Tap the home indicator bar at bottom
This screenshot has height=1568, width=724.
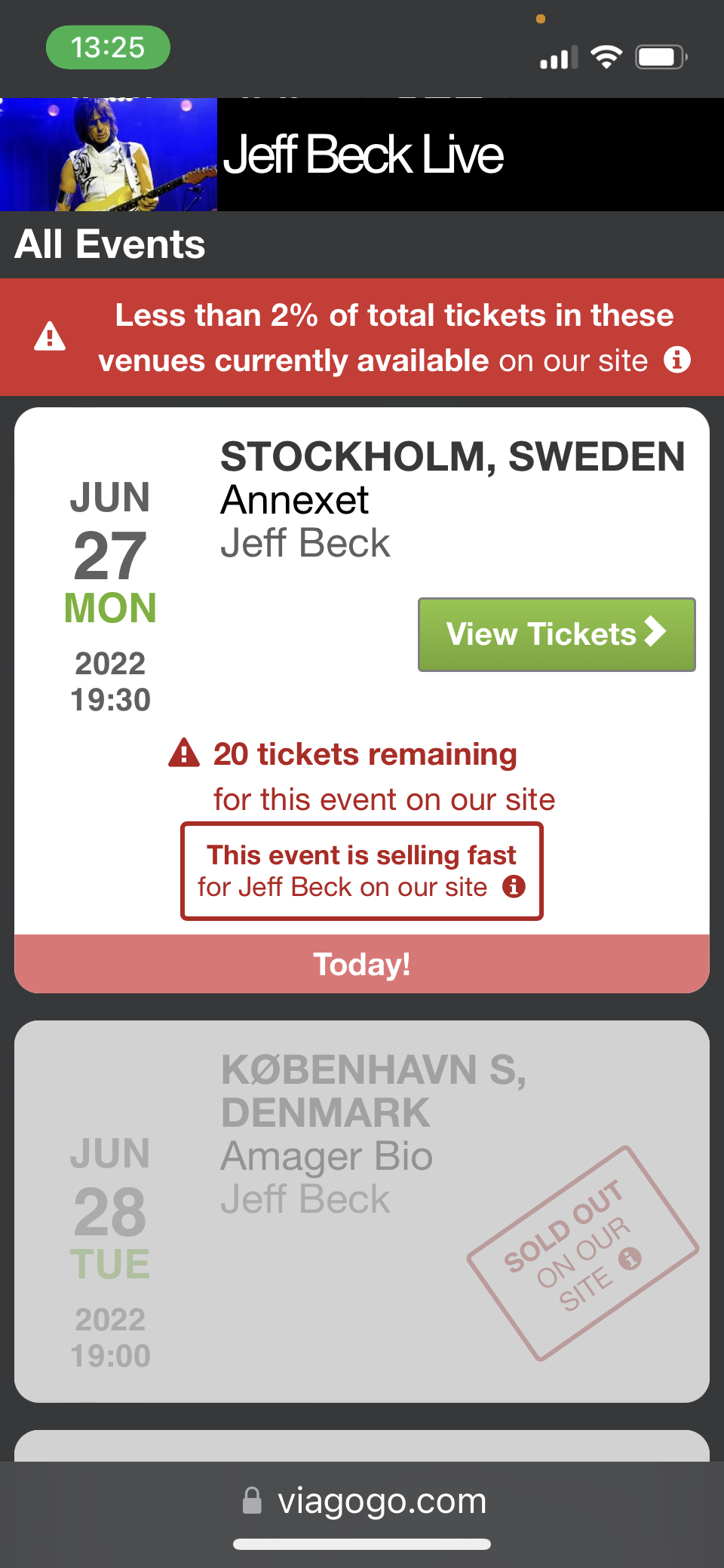coord(362,1544)
